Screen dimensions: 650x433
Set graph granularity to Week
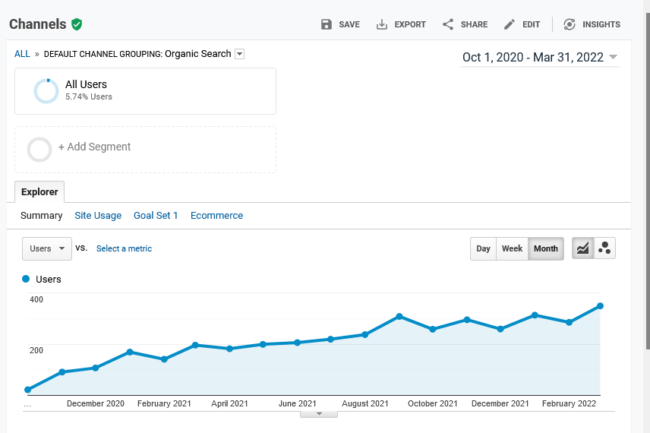tap(512, 249)
